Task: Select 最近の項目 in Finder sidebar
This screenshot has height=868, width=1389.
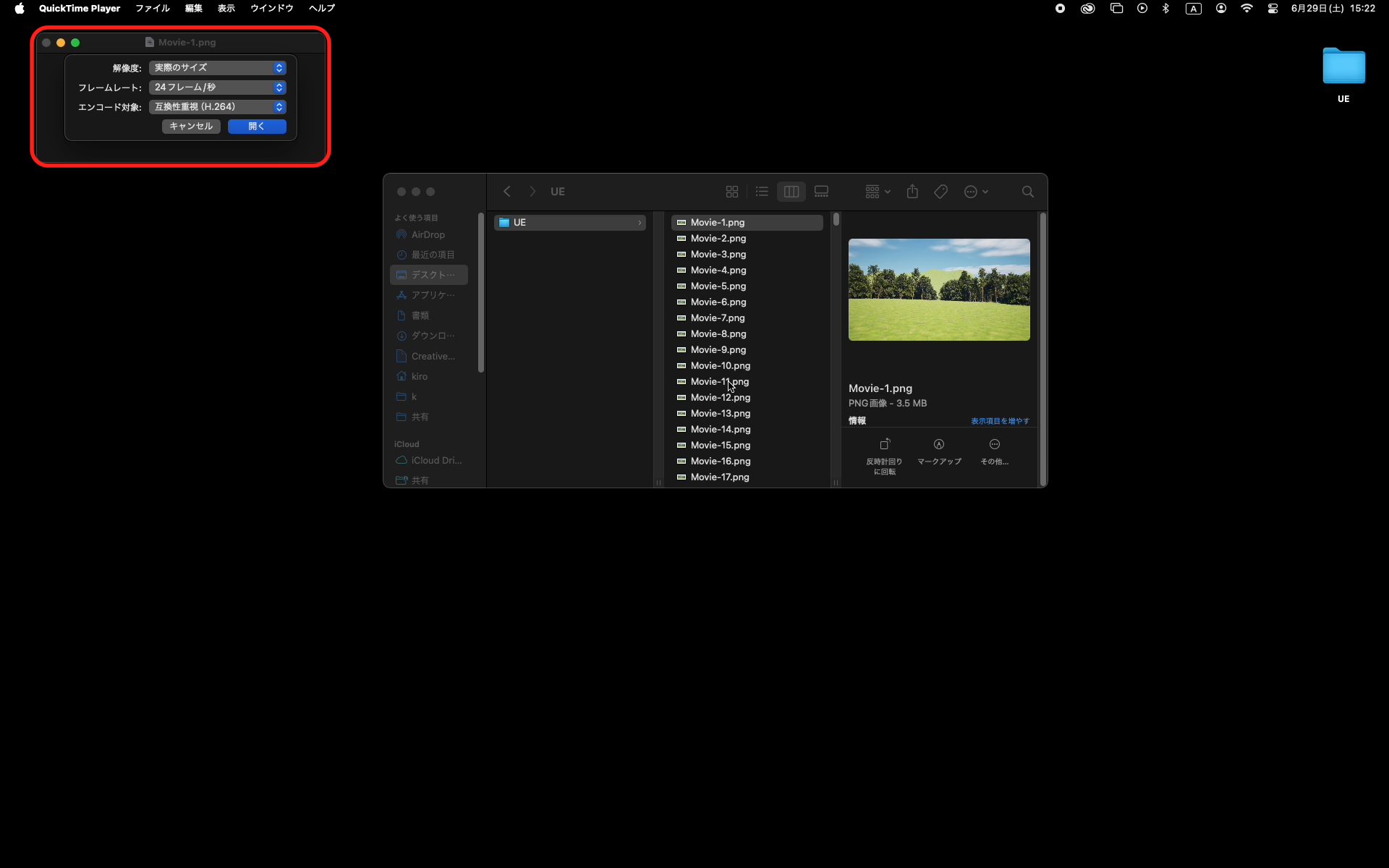Action: [x=429, y=255]
